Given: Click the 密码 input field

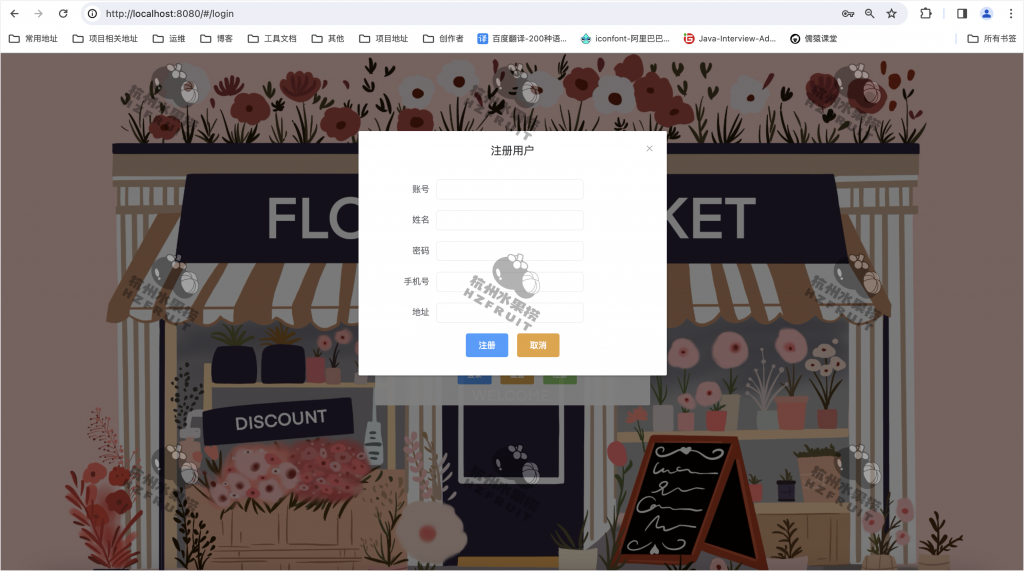Looking at the screenshot, I should pyautogui.click(x=510, y=251).
